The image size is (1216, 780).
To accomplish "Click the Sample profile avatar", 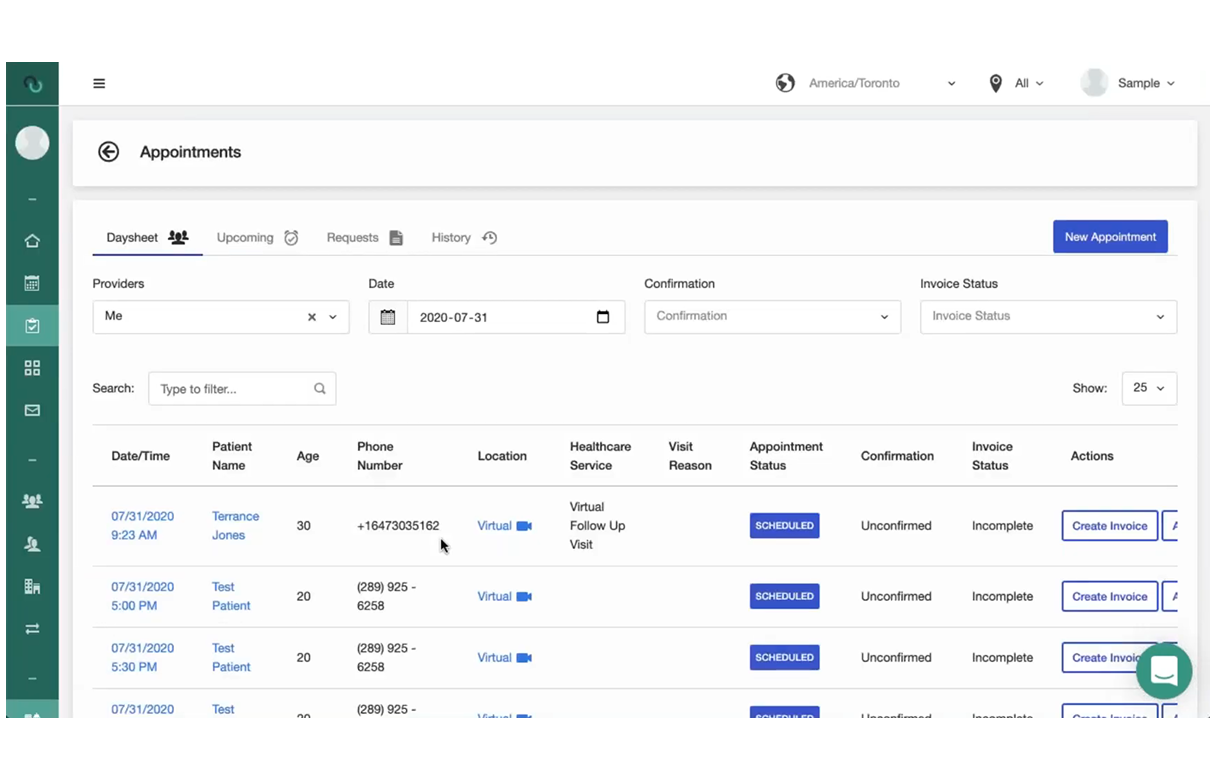I will pyautogui.click(x=1095, y=83).
